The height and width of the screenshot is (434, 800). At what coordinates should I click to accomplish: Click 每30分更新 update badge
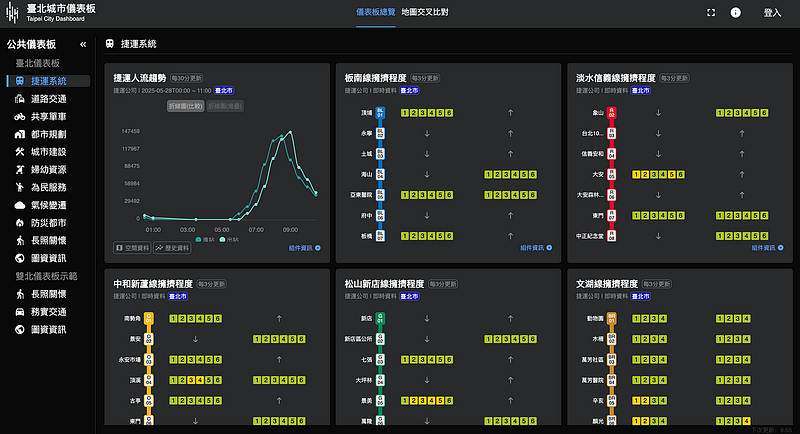(x=187, y=79)
